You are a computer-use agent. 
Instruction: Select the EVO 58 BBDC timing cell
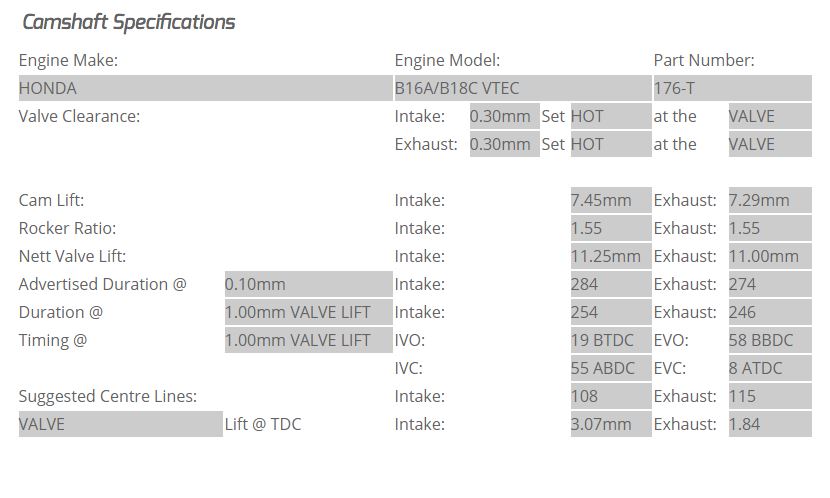tap(770, 340)
